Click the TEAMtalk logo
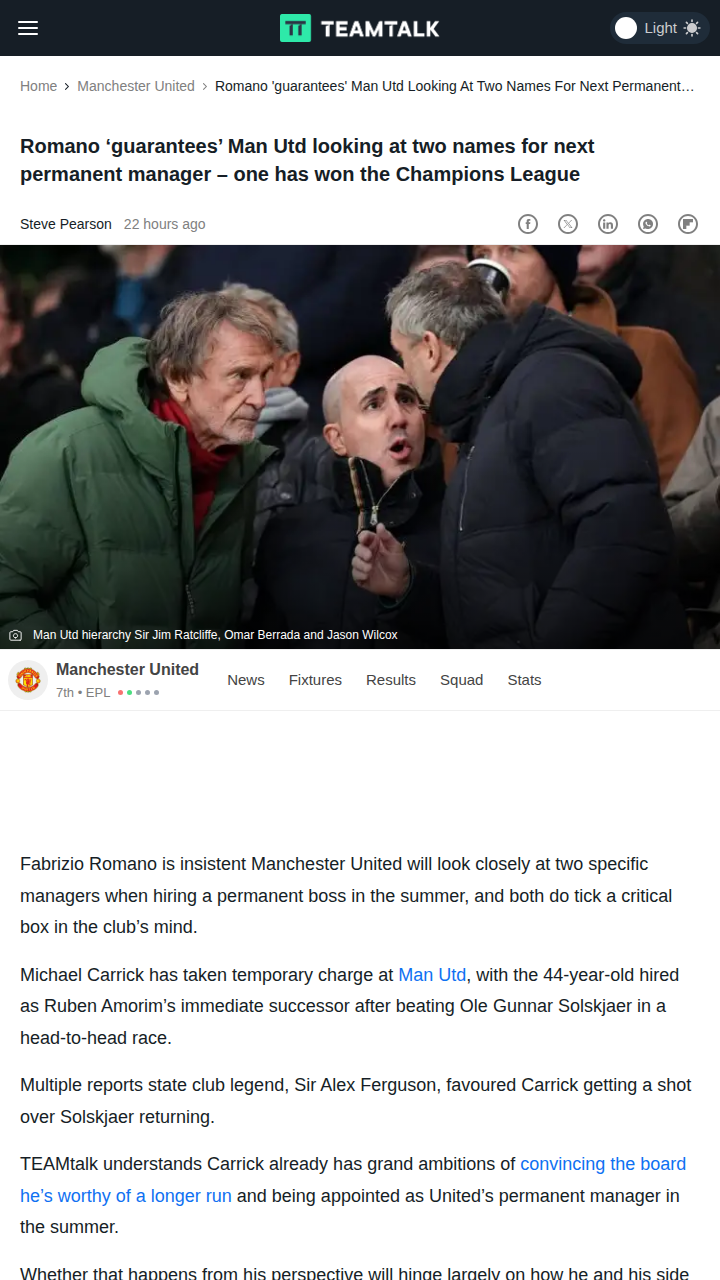 (360, 28)
